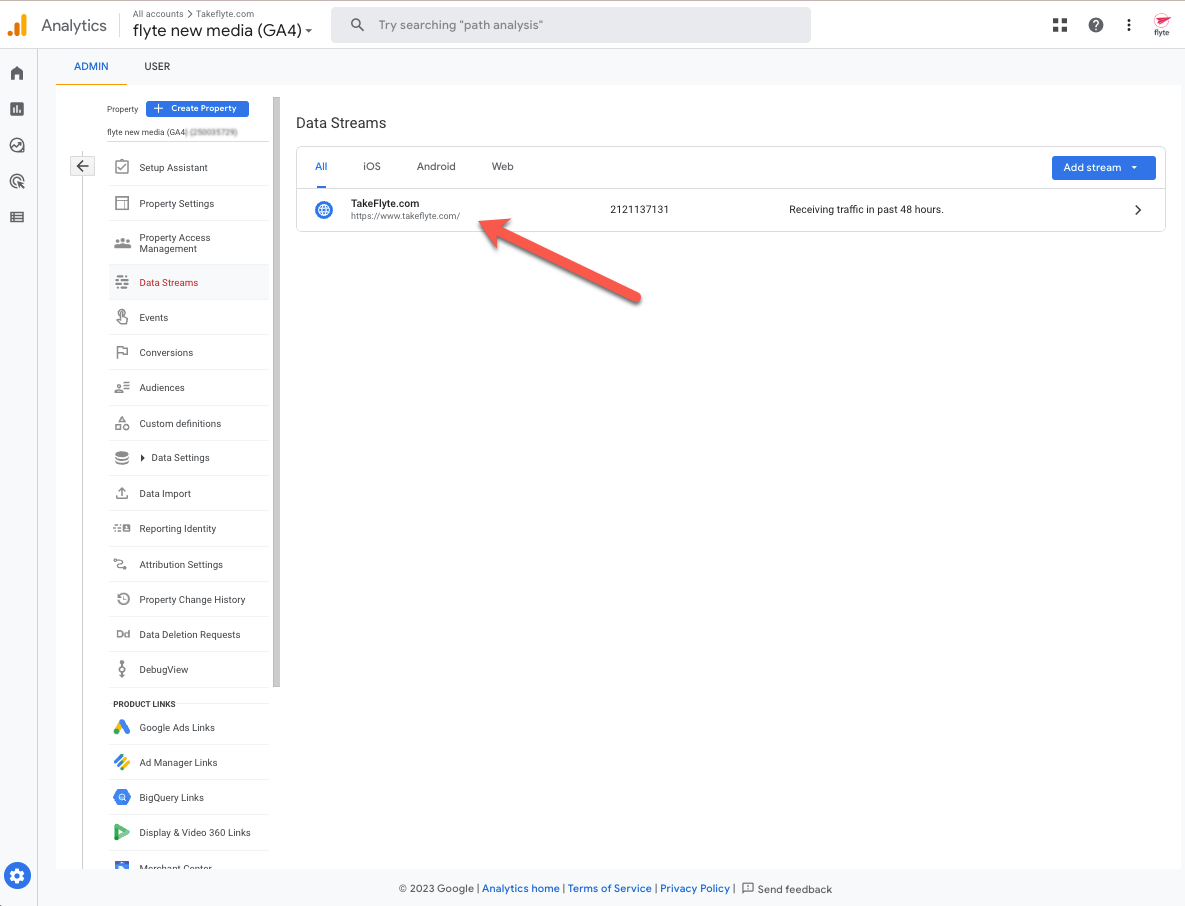Image resolution: width=1185 pixels, height=906 pixels.
Task: Click Send feedback in the footer
Action: [x=787, y=889]
